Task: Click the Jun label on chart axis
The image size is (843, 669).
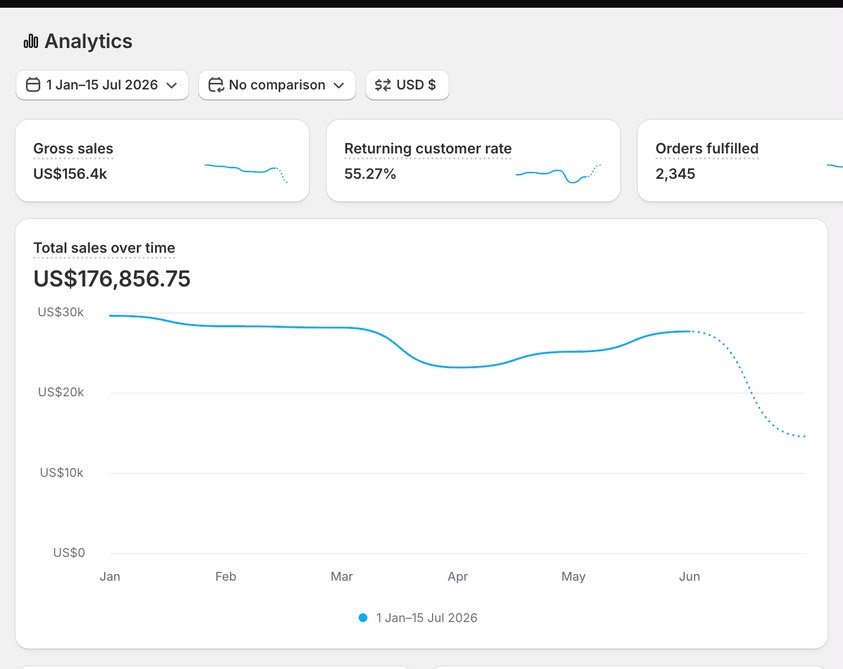Action: tap(689, 577)
